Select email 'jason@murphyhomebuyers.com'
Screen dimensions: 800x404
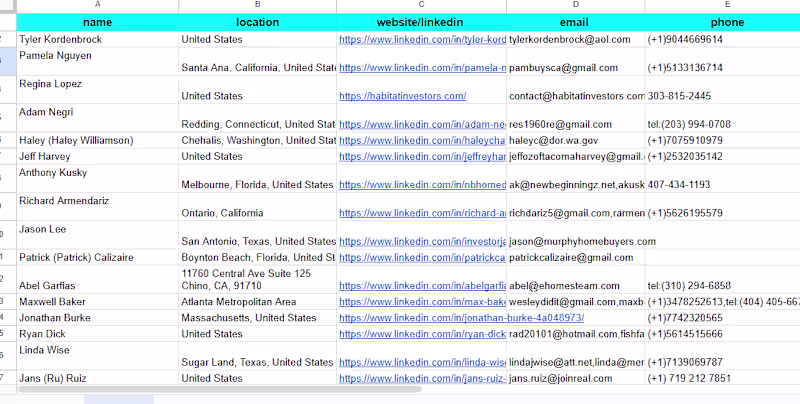576,235
